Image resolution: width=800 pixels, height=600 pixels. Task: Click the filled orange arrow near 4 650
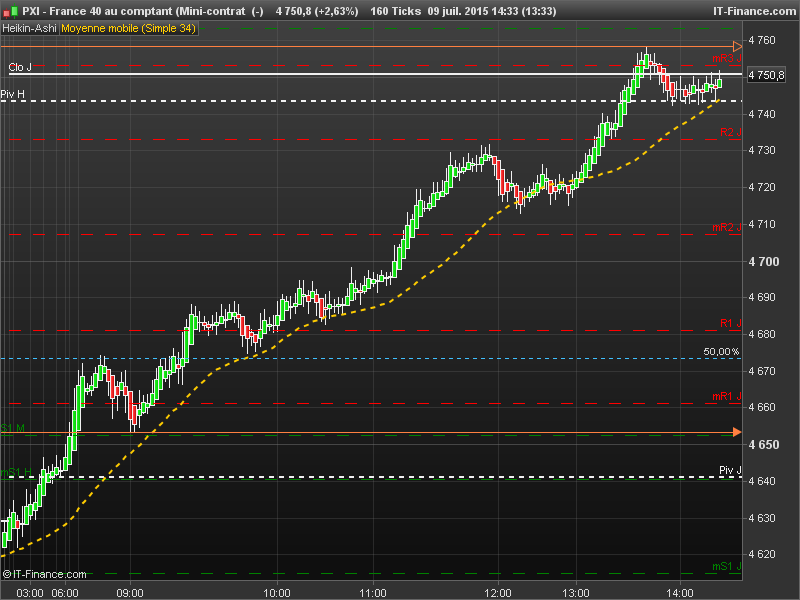737,432
